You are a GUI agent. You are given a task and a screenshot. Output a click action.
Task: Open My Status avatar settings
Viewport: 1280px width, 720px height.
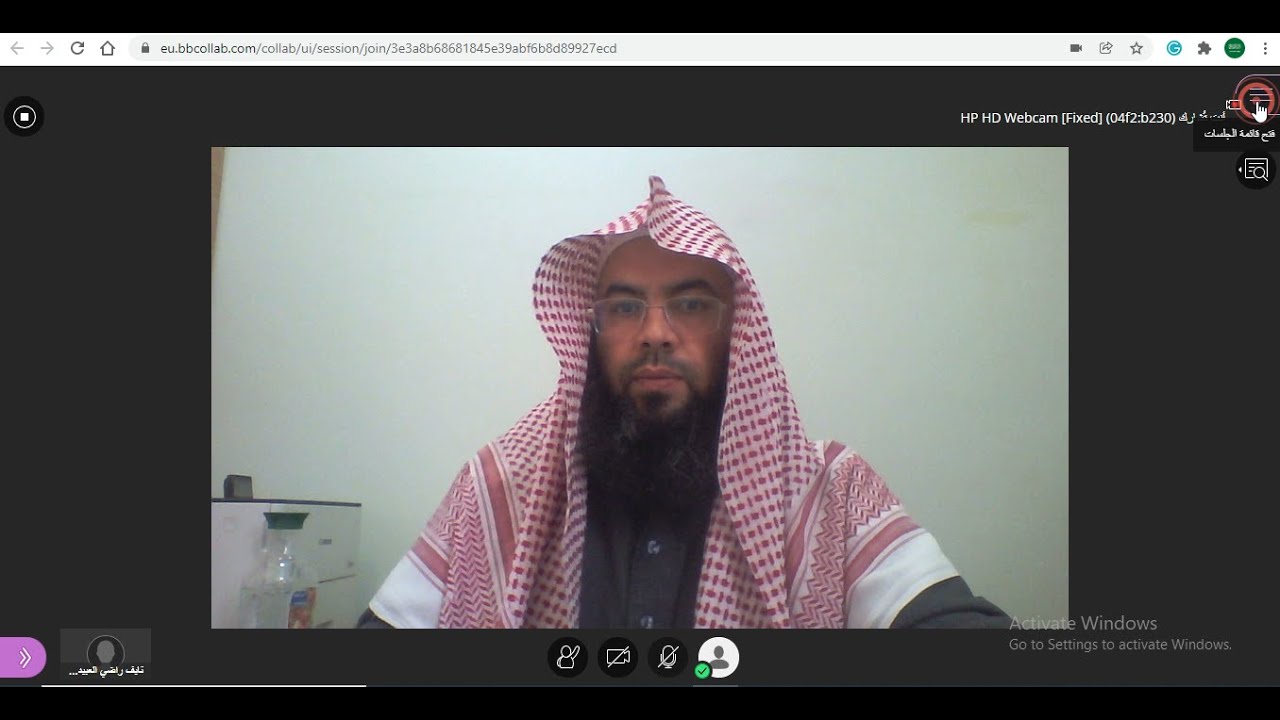pos(718,657)
